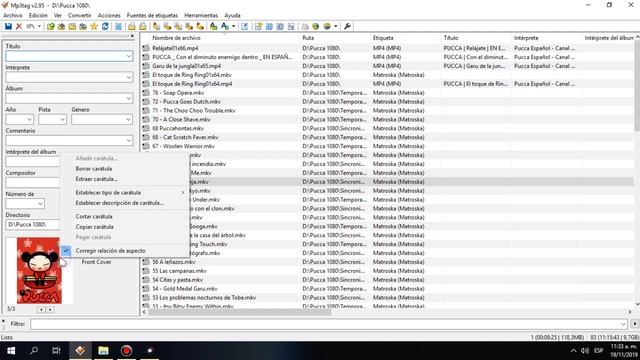Close the tag panel with small x
The width and height of the screenshot is (640, 360).
pos(132,36)
